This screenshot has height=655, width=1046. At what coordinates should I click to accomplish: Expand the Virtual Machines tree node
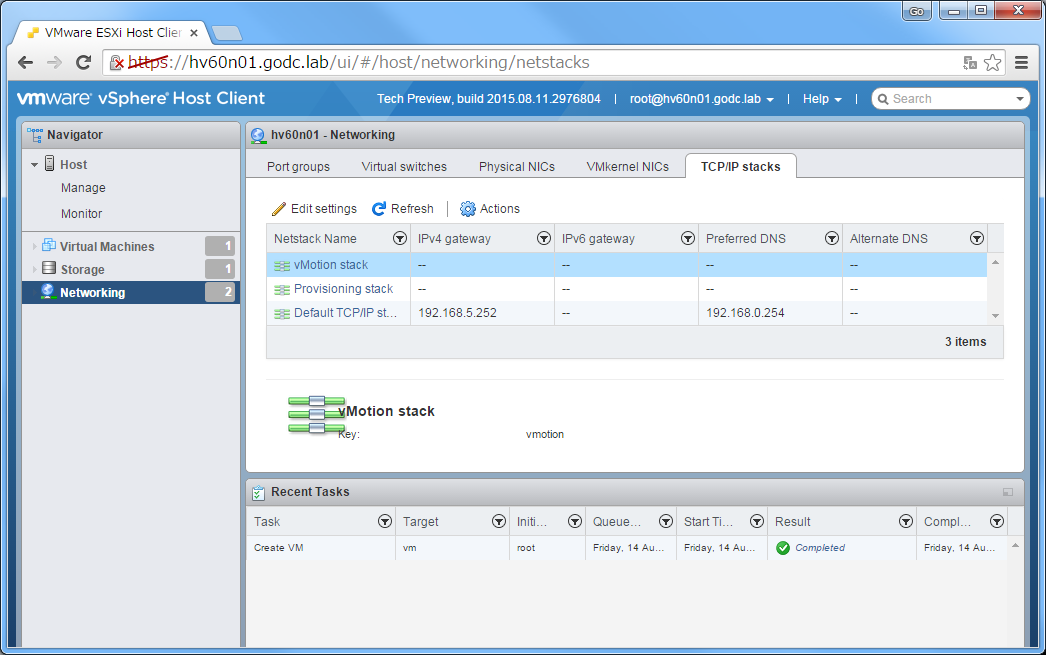click(x=35, y=247)
